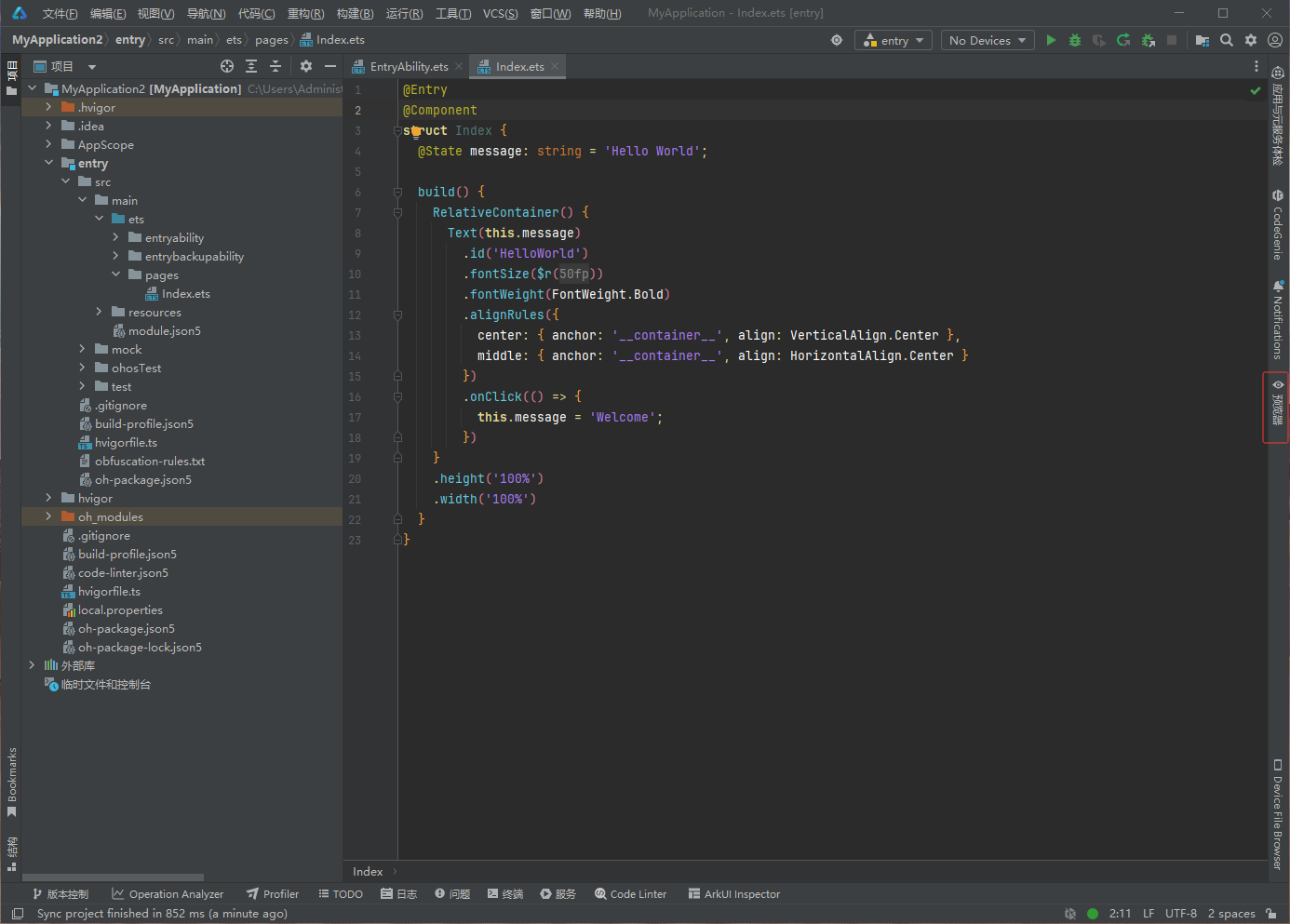
Task: Click the gray Stop square icon
Action: pyautogui.click(x=1172, y=40)
